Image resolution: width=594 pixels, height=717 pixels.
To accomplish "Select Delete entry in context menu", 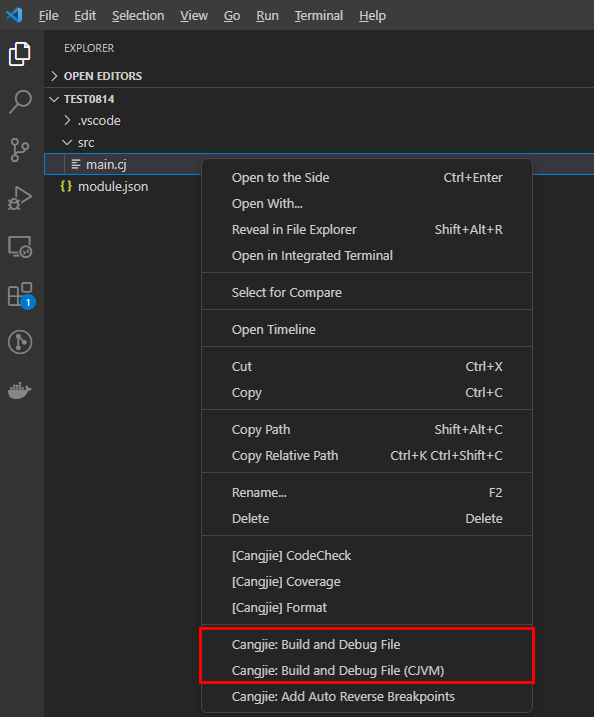I will [367, 519].
